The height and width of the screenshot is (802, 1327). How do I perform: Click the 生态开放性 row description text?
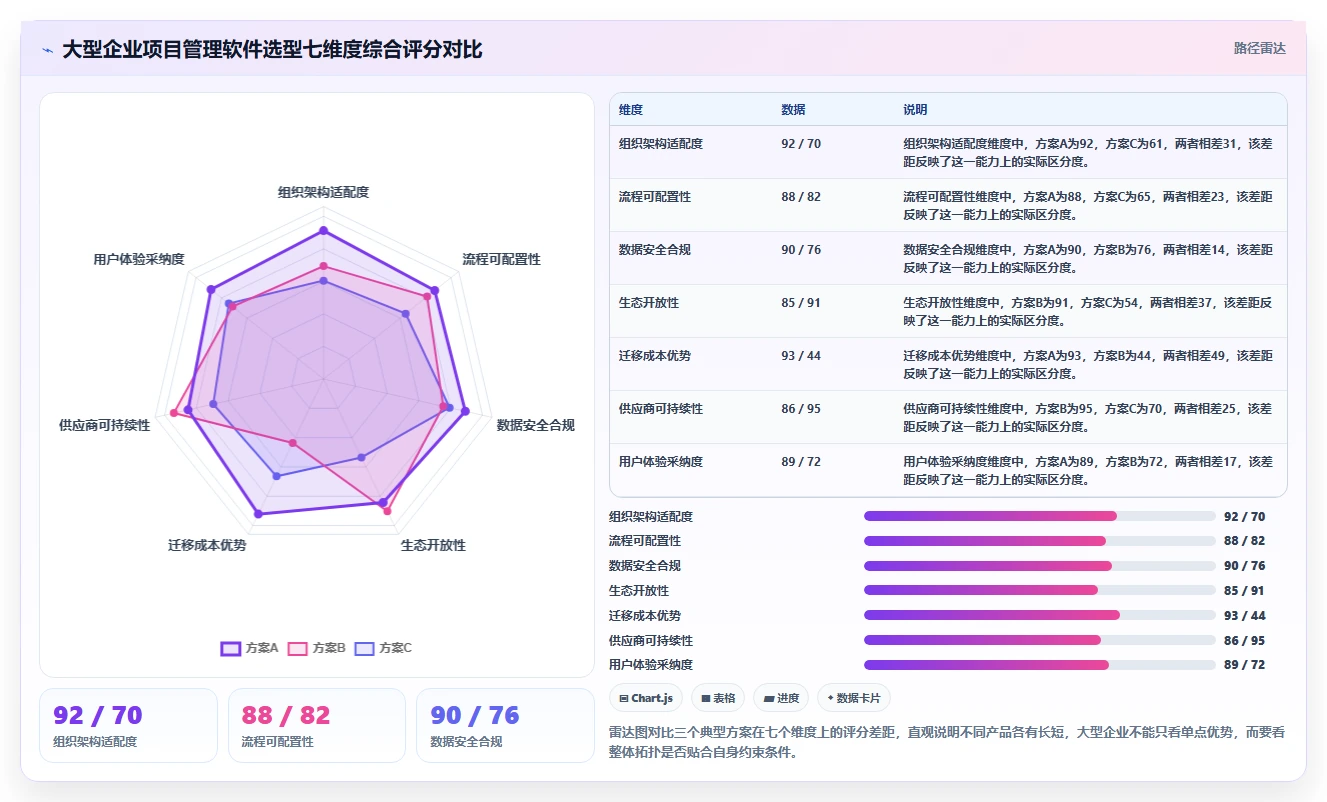pos(1088,312)
